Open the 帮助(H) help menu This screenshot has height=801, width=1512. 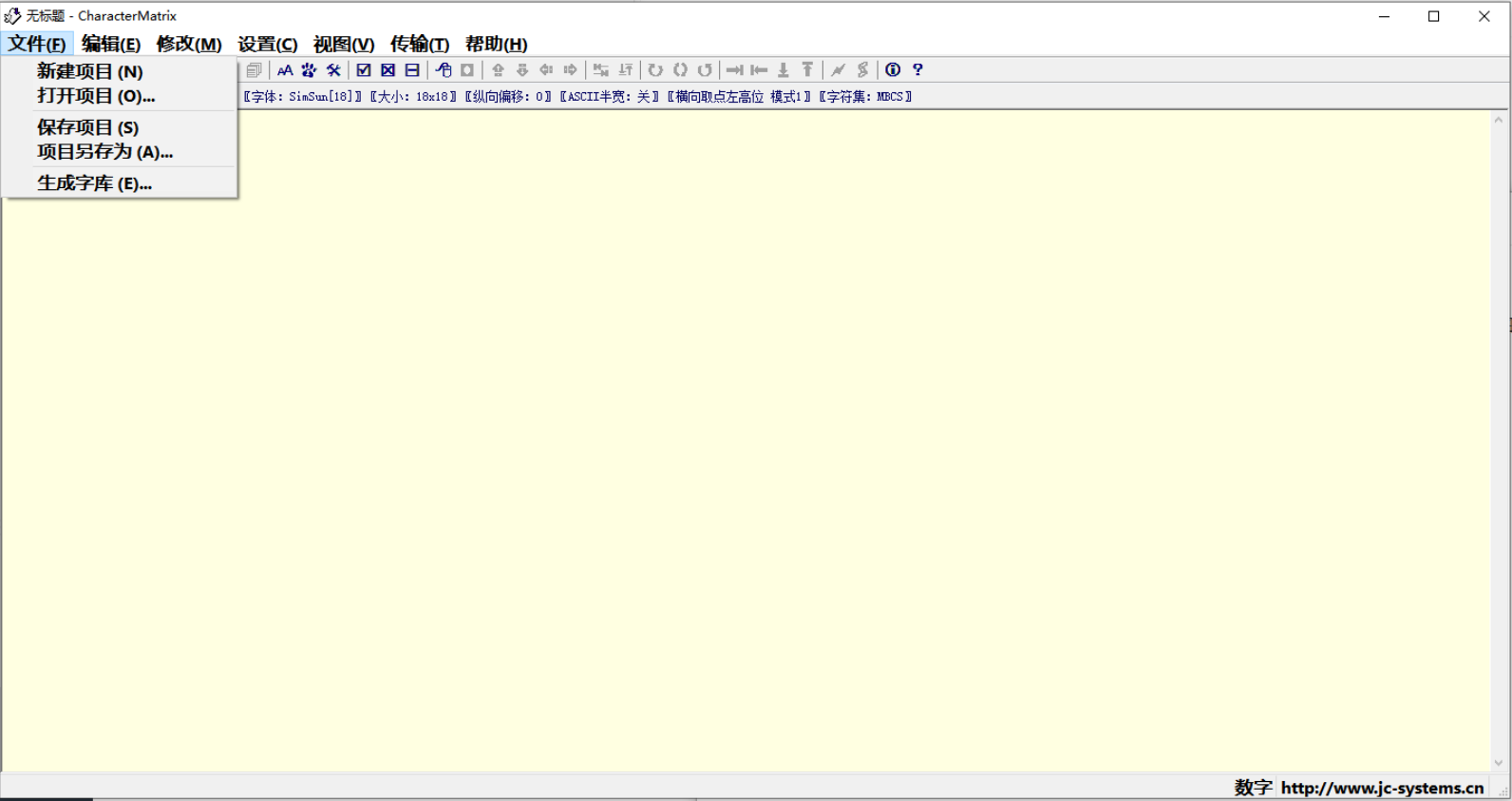(497, 44)
